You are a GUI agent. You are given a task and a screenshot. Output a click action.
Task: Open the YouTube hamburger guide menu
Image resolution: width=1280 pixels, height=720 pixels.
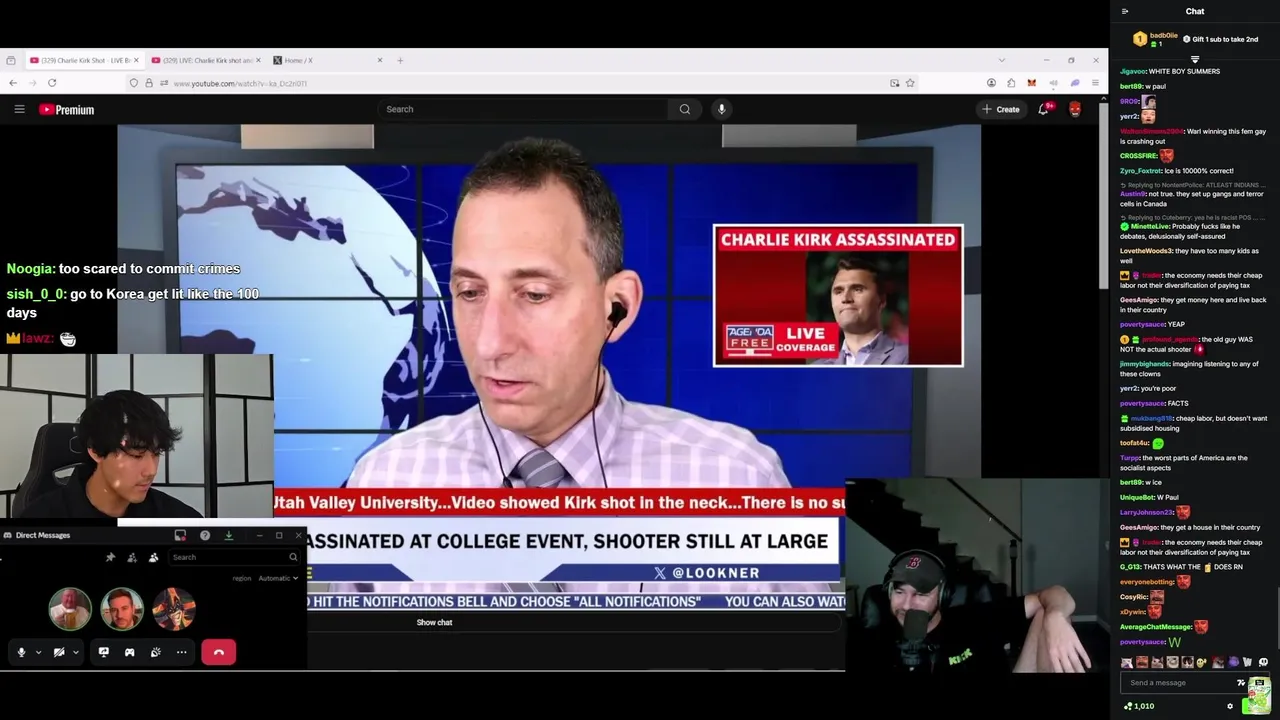[x=19, y=109]
